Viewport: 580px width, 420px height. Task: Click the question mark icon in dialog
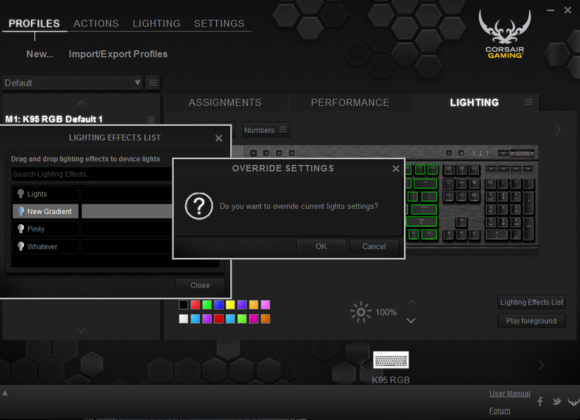(199, 206)
